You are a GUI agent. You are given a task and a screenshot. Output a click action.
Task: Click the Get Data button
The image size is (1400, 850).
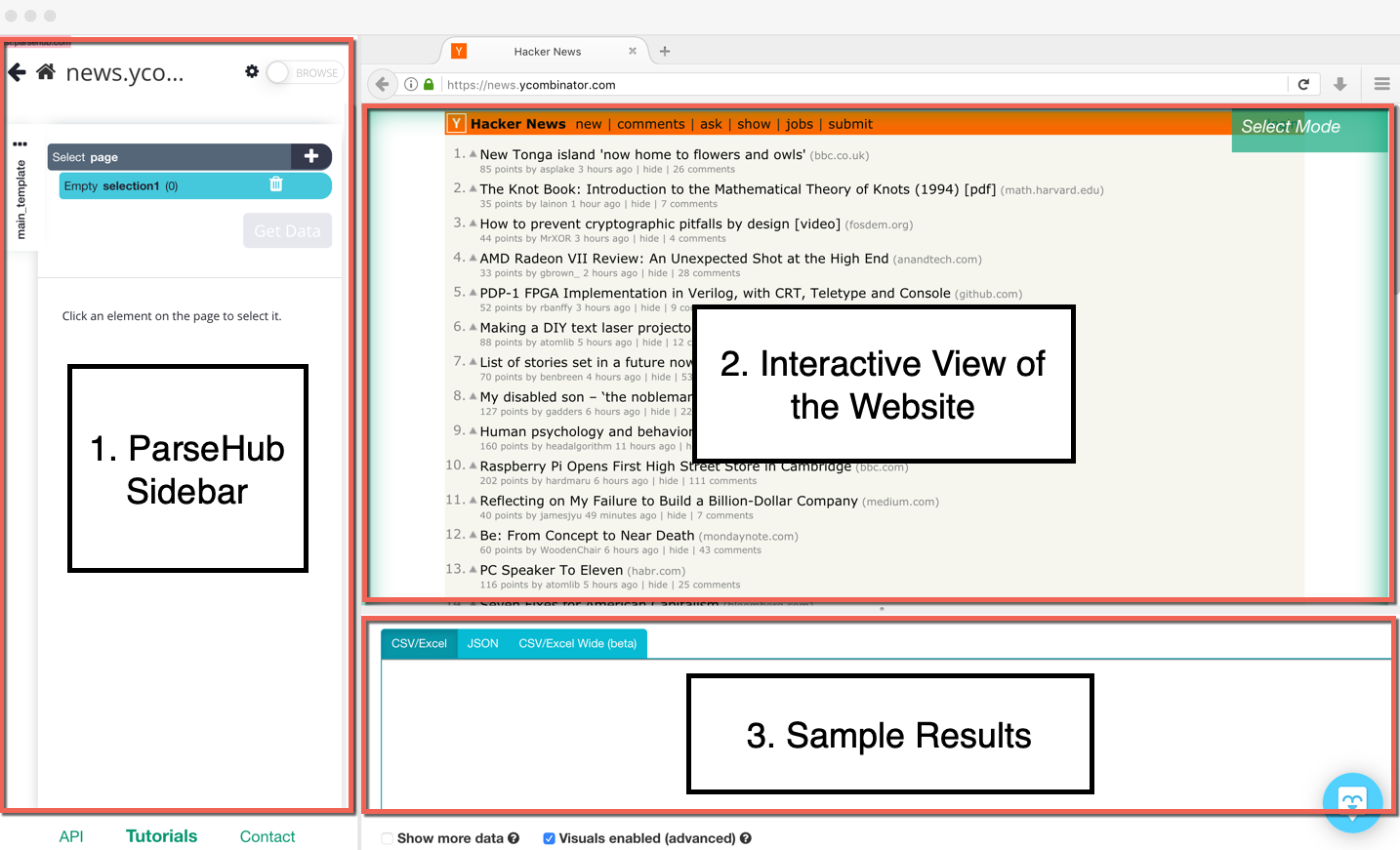pyautogui.click(x=287, y=231)
